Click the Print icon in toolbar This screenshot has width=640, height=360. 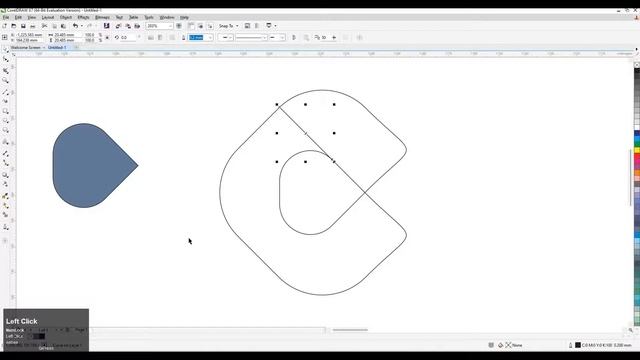pos(33,26)
